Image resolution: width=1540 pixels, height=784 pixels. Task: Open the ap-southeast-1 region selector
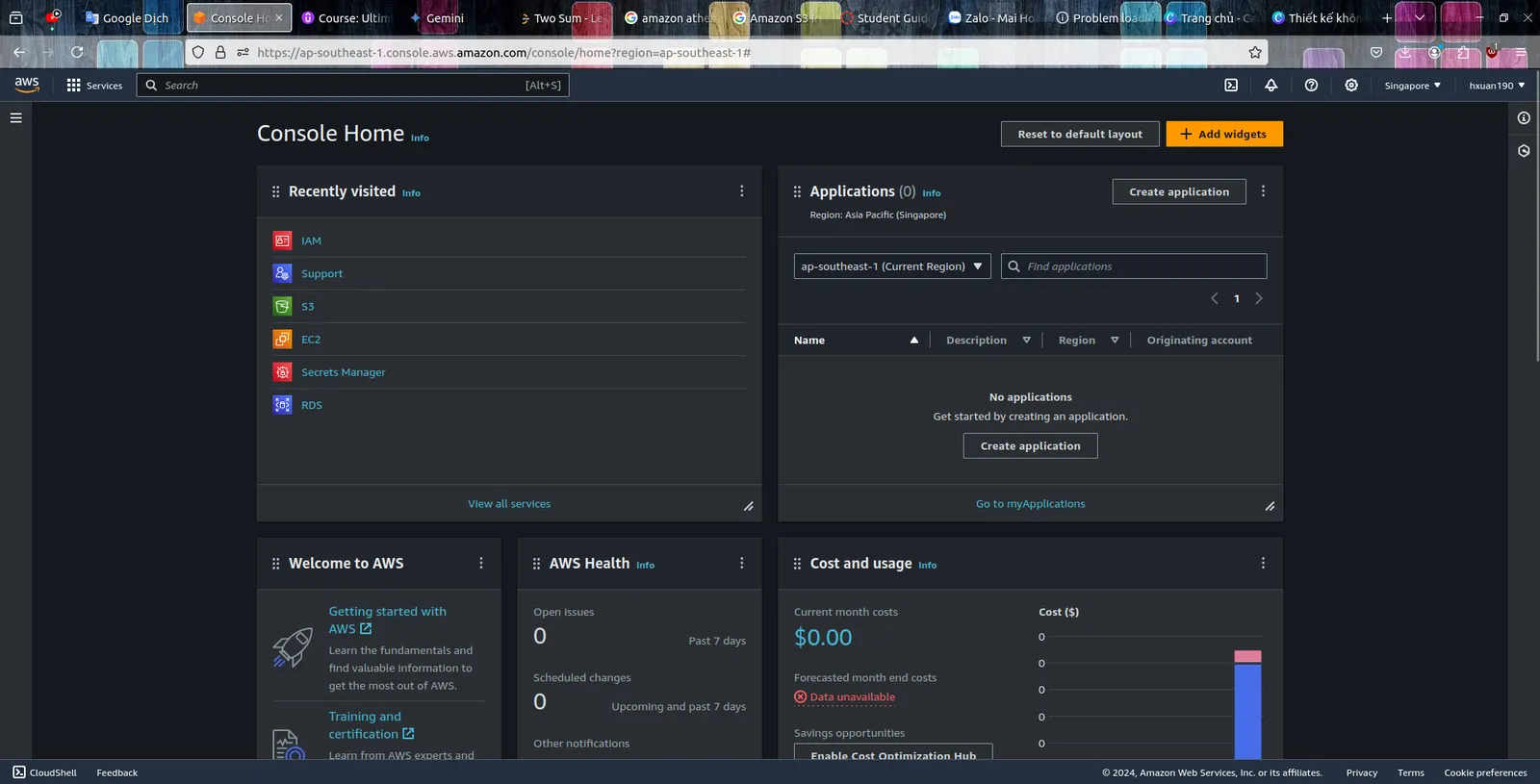click(892, 266)
